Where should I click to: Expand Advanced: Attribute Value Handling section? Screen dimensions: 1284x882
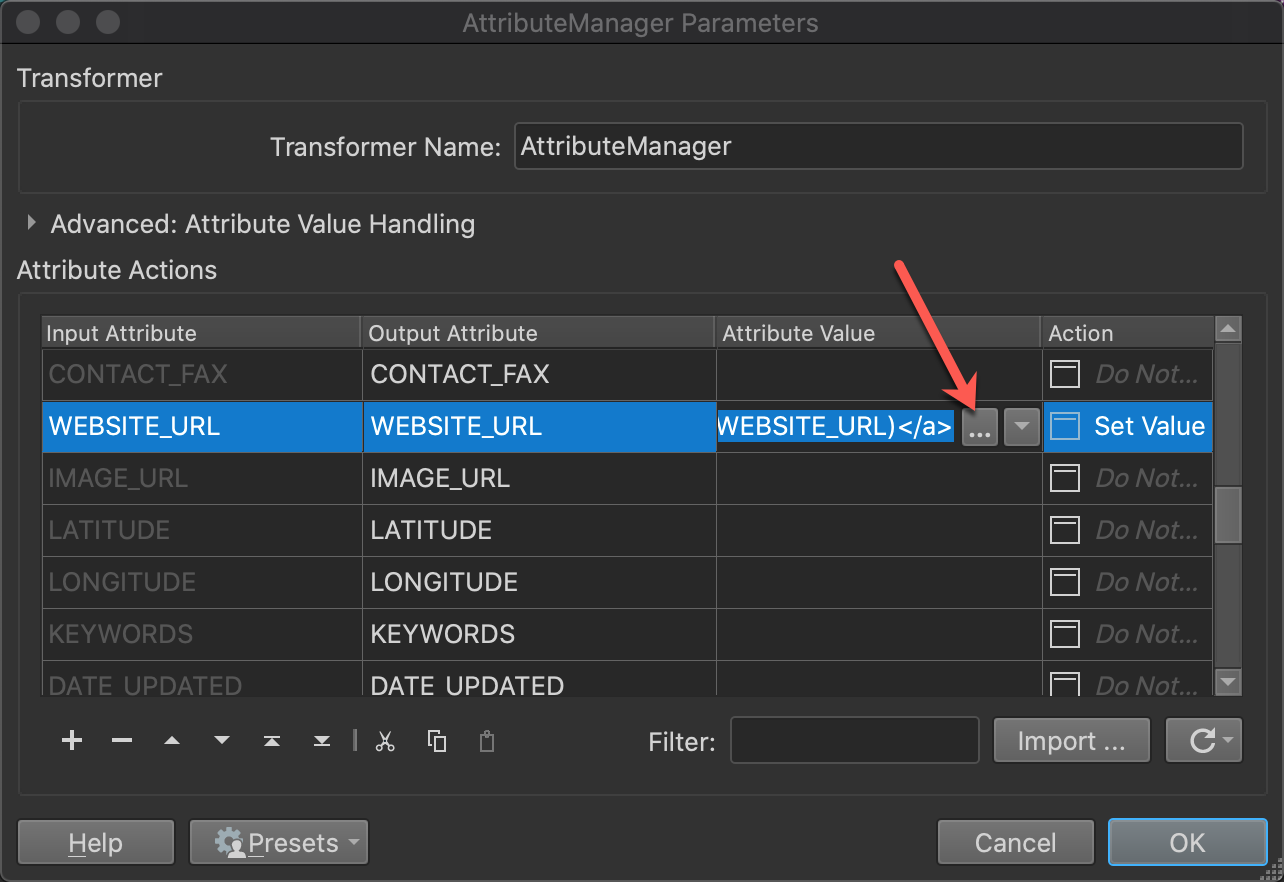pos(32,223)
